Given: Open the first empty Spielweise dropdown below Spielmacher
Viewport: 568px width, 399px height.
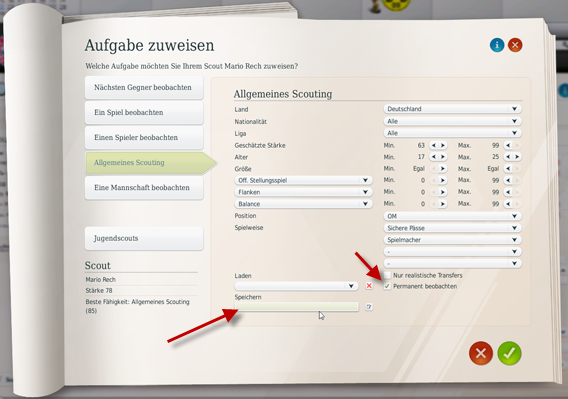Looking at the screenshot, I should 452,252.
